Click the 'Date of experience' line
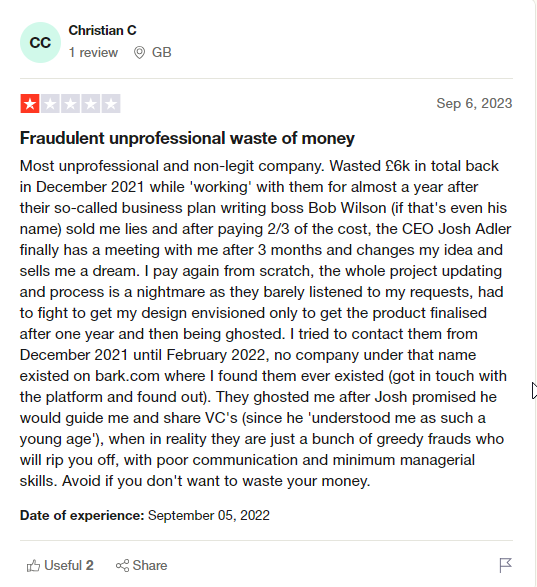Viewport: 537px width, 587px height. click(145, 515)
